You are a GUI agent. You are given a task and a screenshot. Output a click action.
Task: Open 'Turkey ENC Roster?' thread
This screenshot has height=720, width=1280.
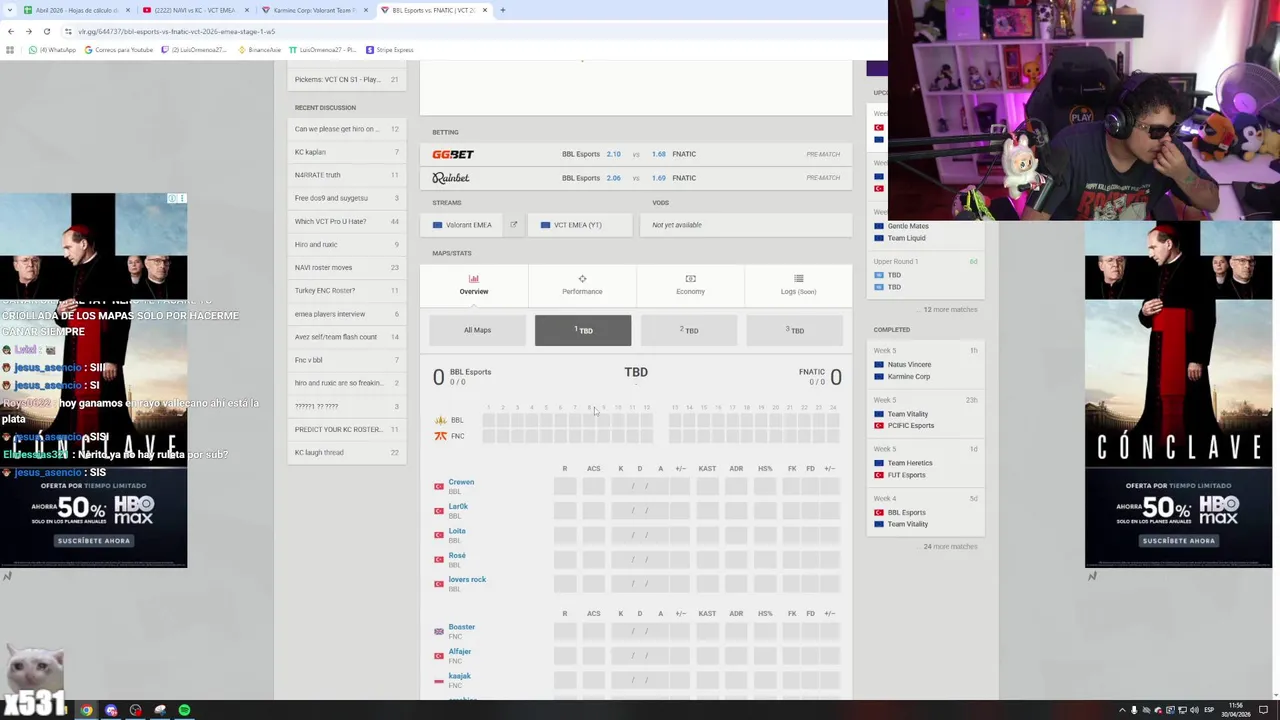click(346, 290)
